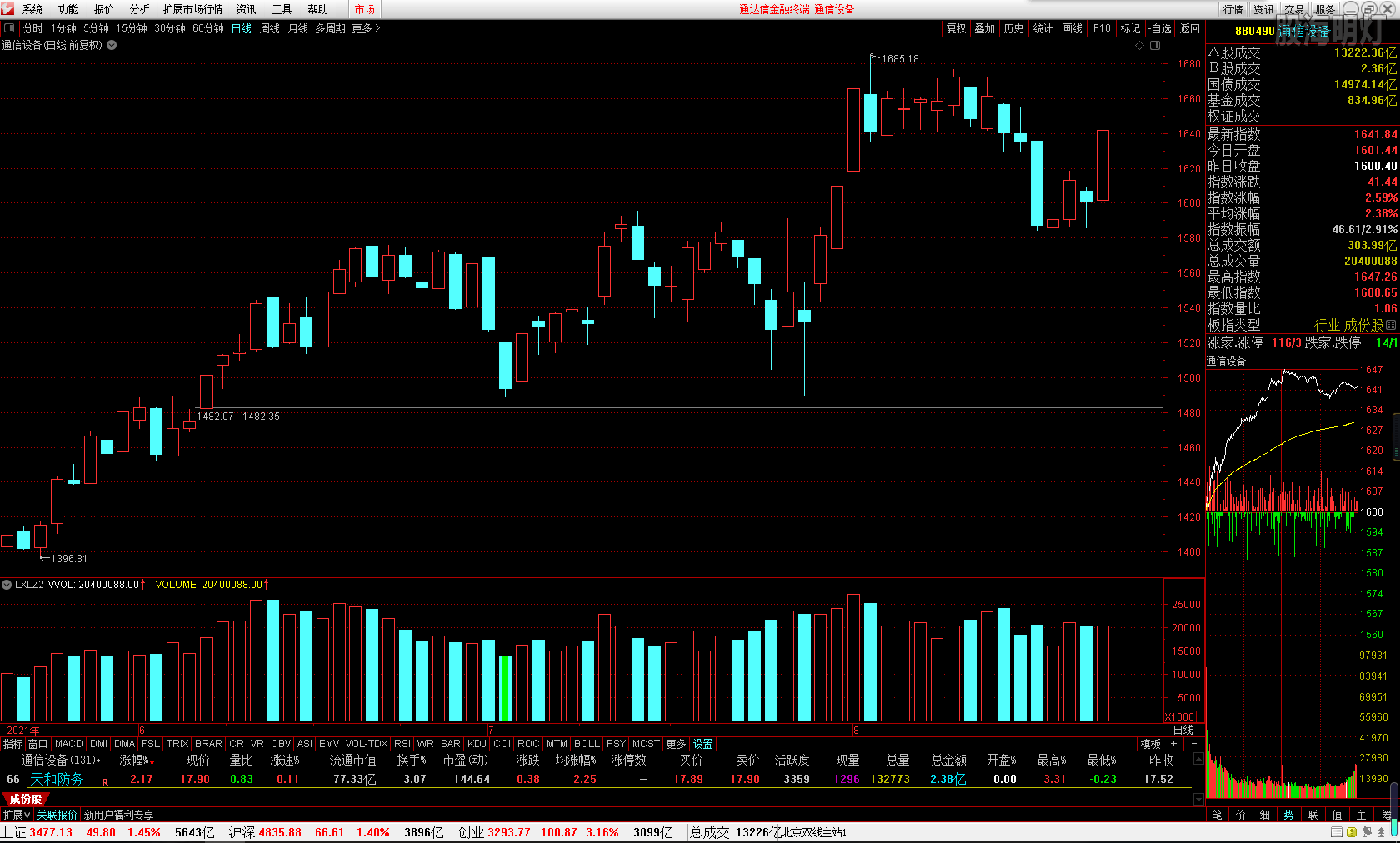The image size is (1400, 843).
Task: Expand 更多 timeframe options
Action: pos(366,28)
